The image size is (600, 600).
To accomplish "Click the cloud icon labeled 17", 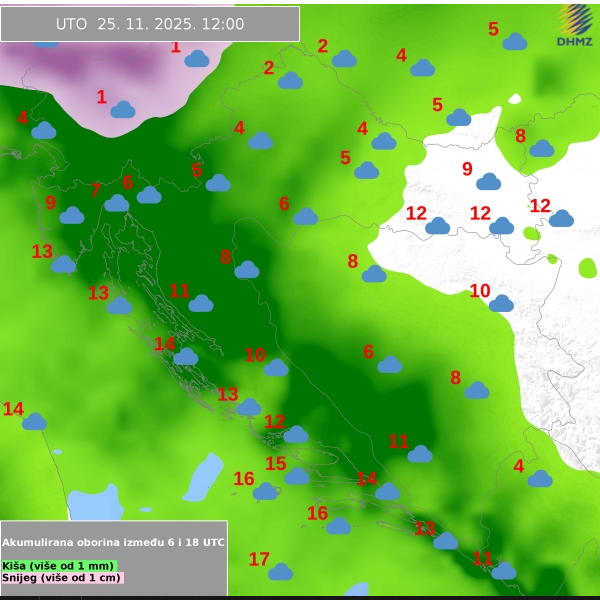I will (281, 572).
